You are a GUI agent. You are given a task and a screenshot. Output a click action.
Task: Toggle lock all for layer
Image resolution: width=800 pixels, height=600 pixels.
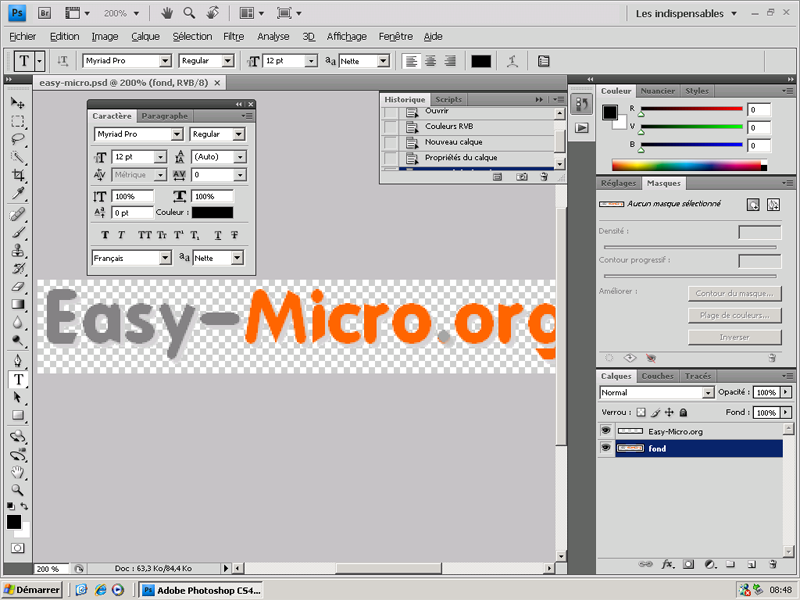click(683, 412)
